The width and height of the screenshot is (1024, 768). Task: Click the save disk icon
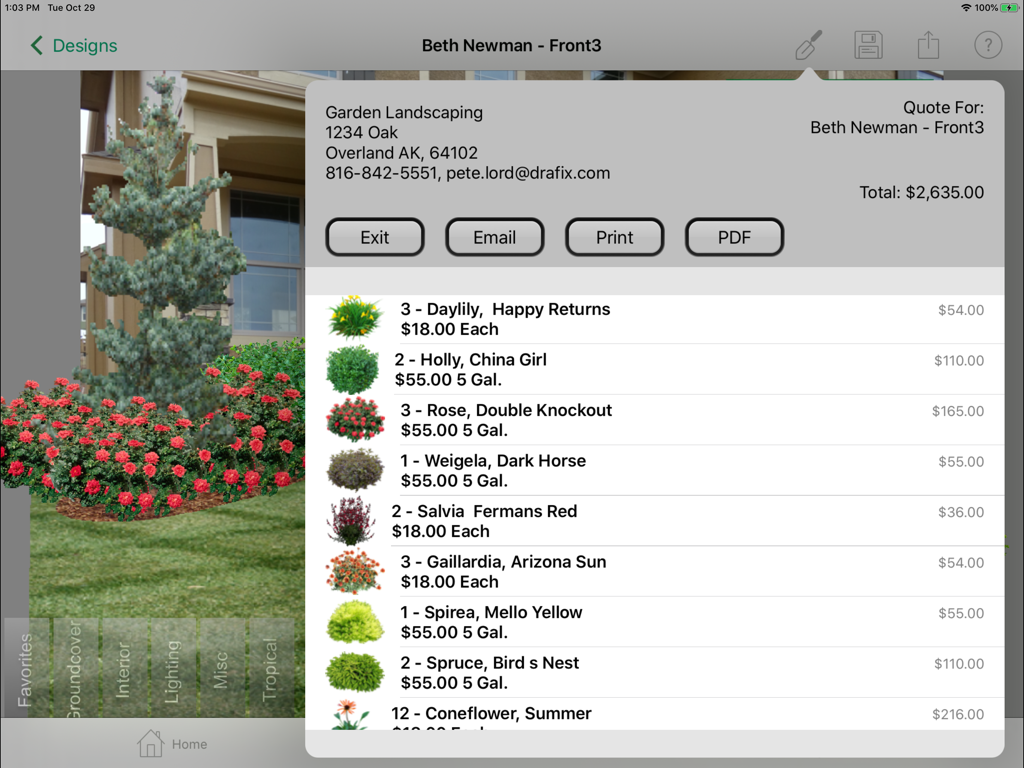tap(868, 45)
